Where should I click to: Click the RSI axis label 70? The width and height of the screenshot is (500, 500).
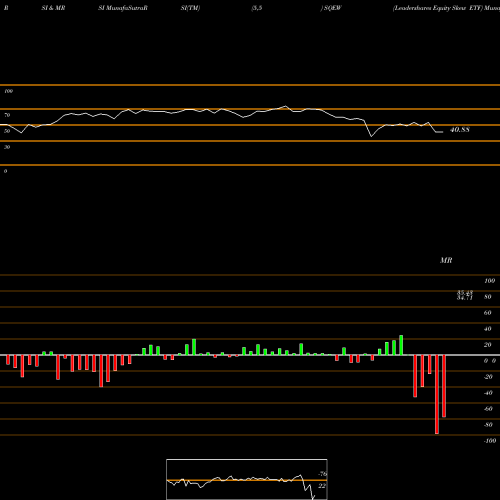[x=7, y=115]
